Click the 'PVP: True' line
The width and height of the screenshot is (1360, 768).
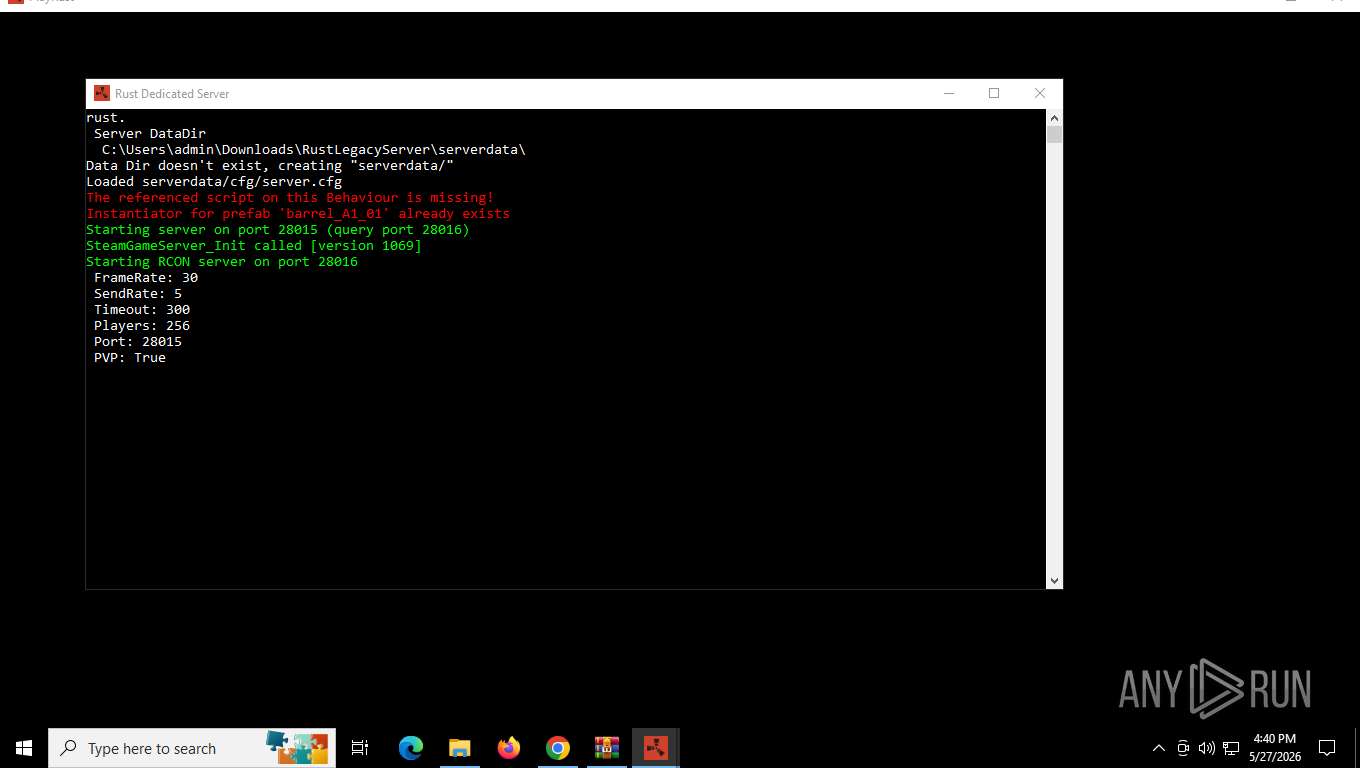coord(130,358)
